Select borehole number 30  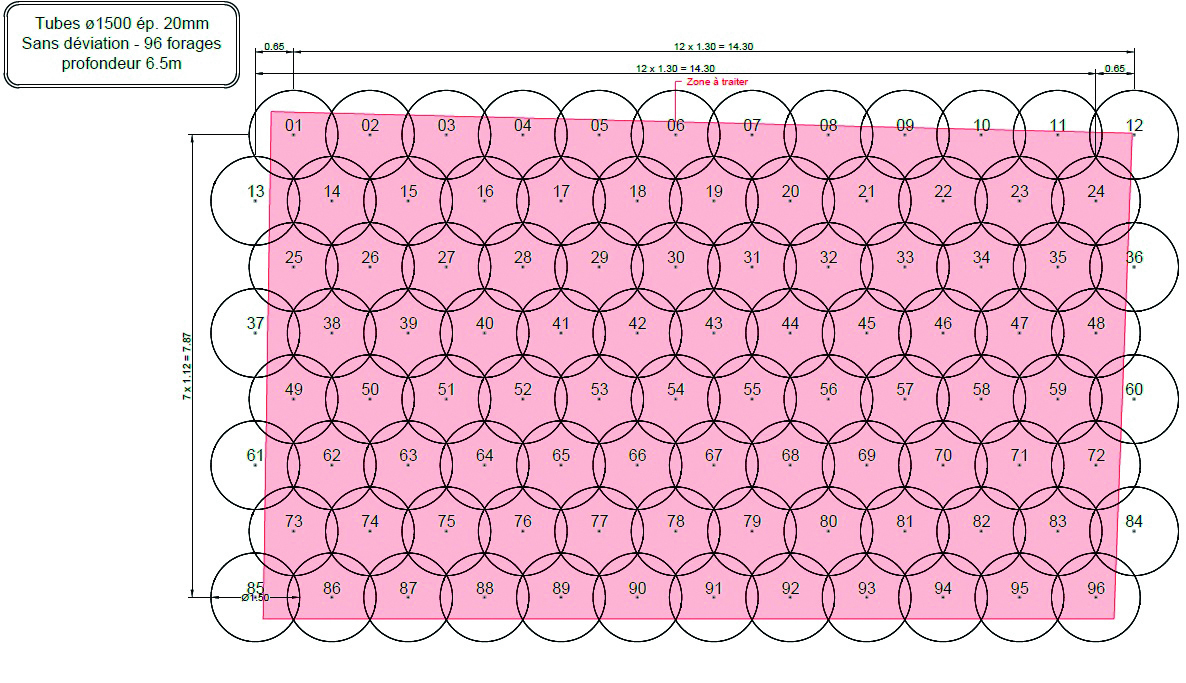(675, 257)
